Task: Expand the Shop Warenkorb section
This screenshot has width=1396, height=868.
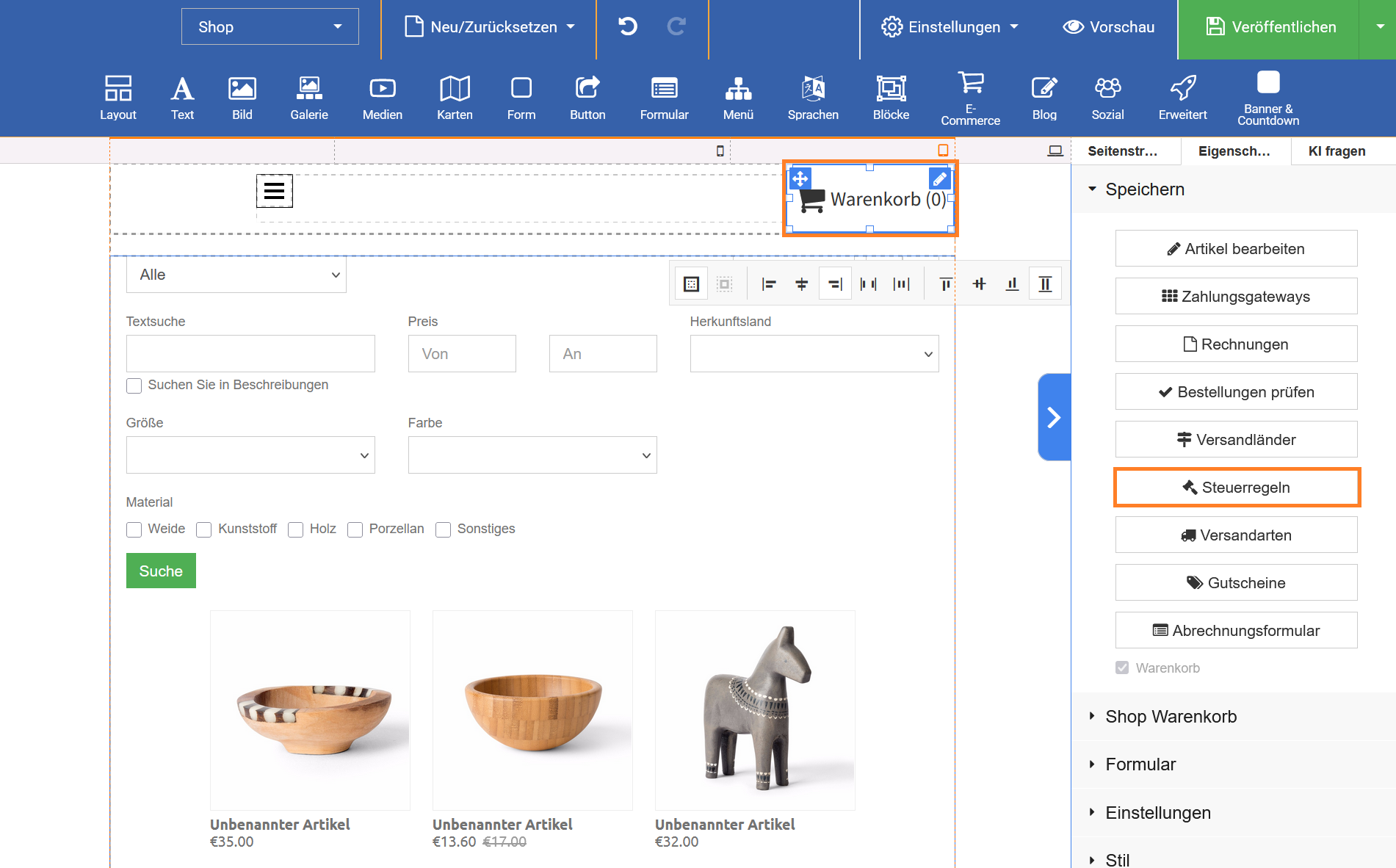Action: [1171, 716]
